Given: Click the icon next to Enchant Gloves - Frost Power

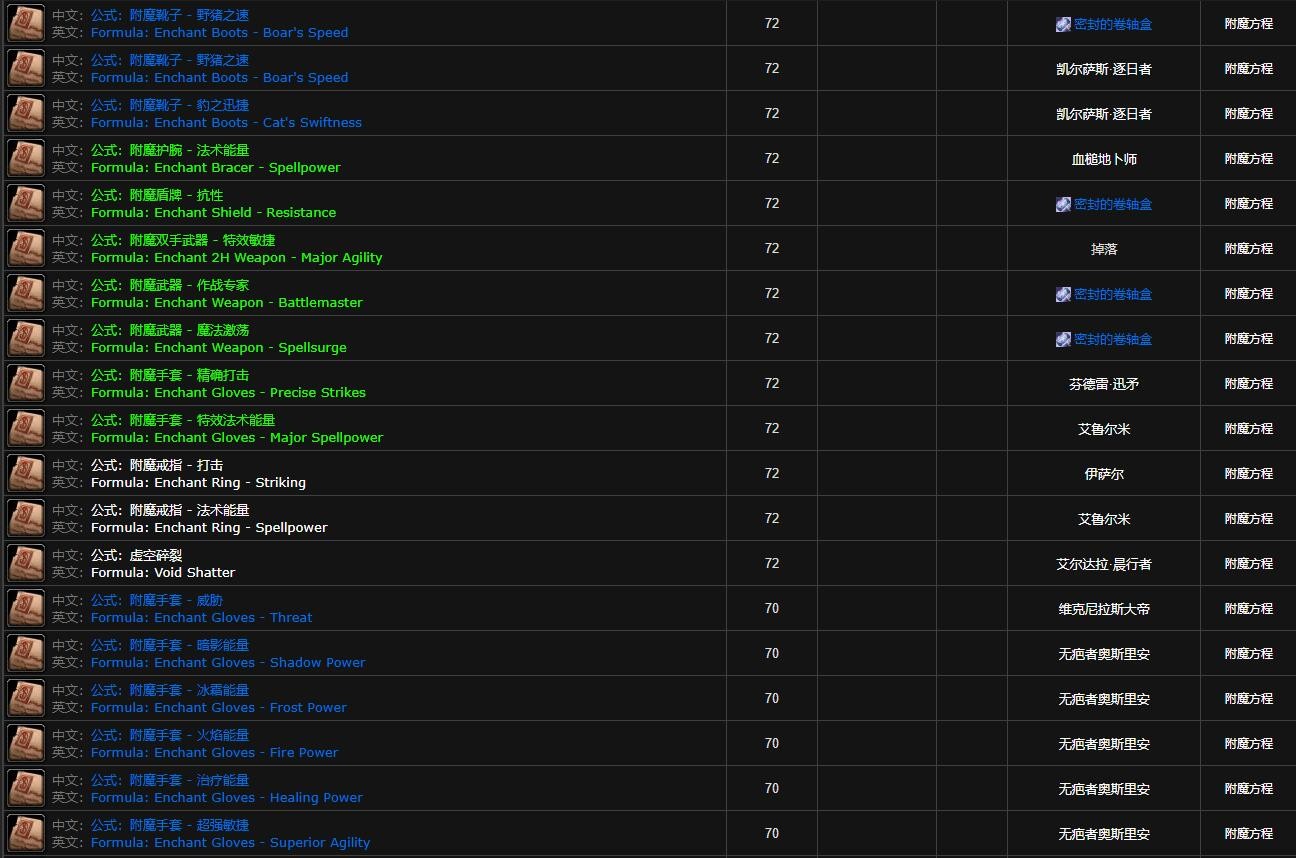Looking at the screenshot, I should point(26,699).
